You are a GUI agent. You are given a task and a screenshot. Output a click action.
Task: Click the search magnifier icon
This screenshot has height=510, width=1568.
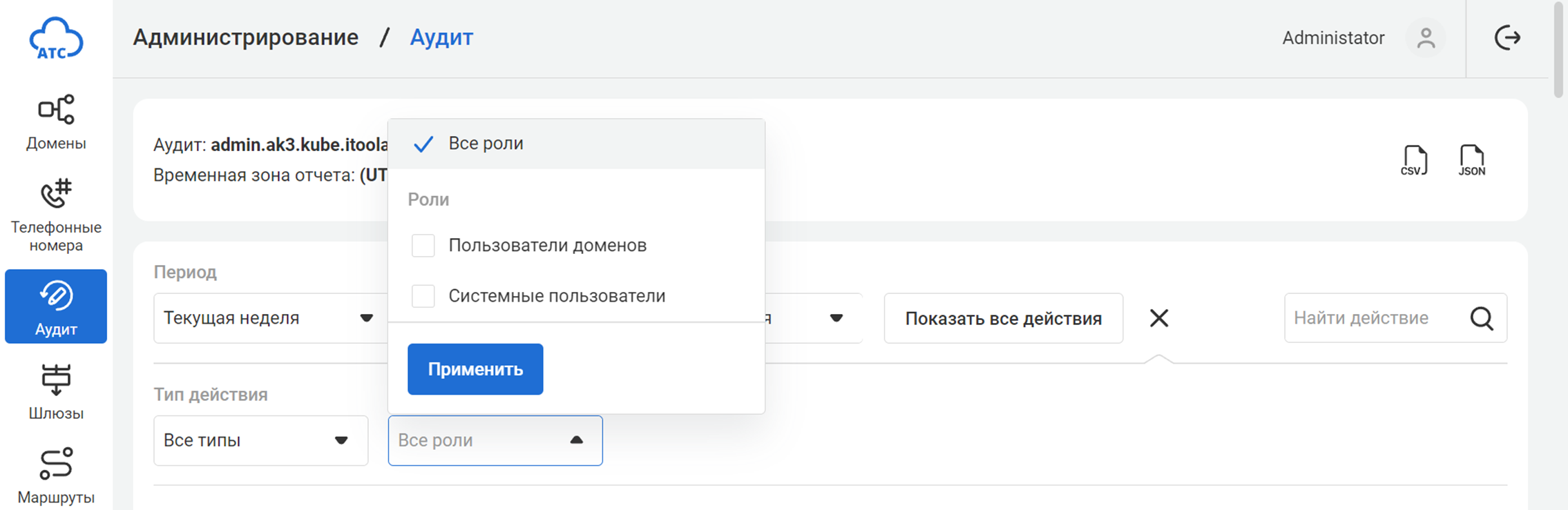[1481, 318]
